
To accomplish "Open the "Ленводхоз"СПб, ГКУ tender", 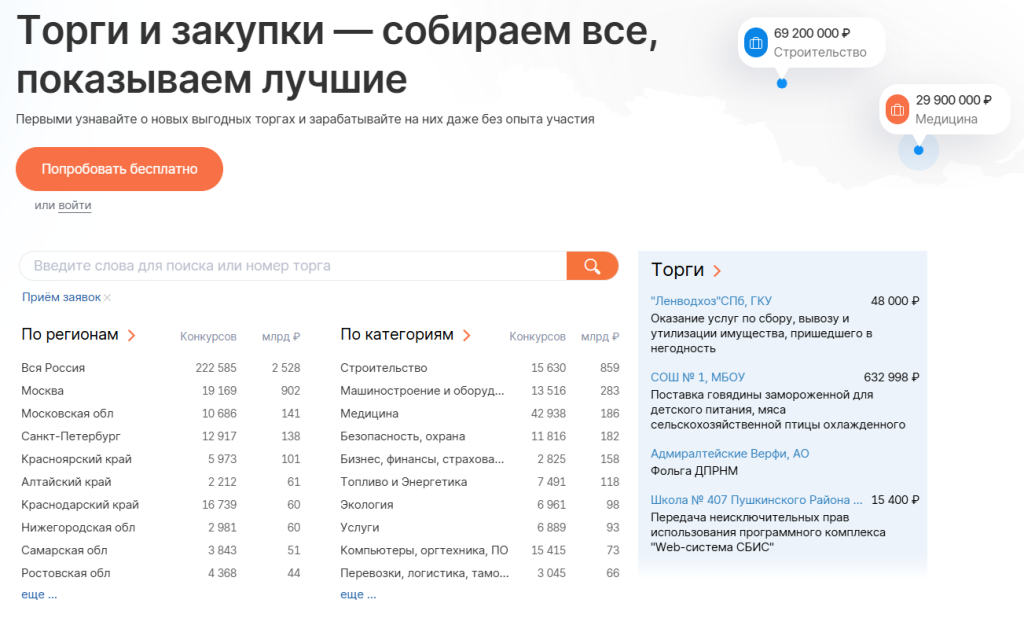I will click(711, 301).
